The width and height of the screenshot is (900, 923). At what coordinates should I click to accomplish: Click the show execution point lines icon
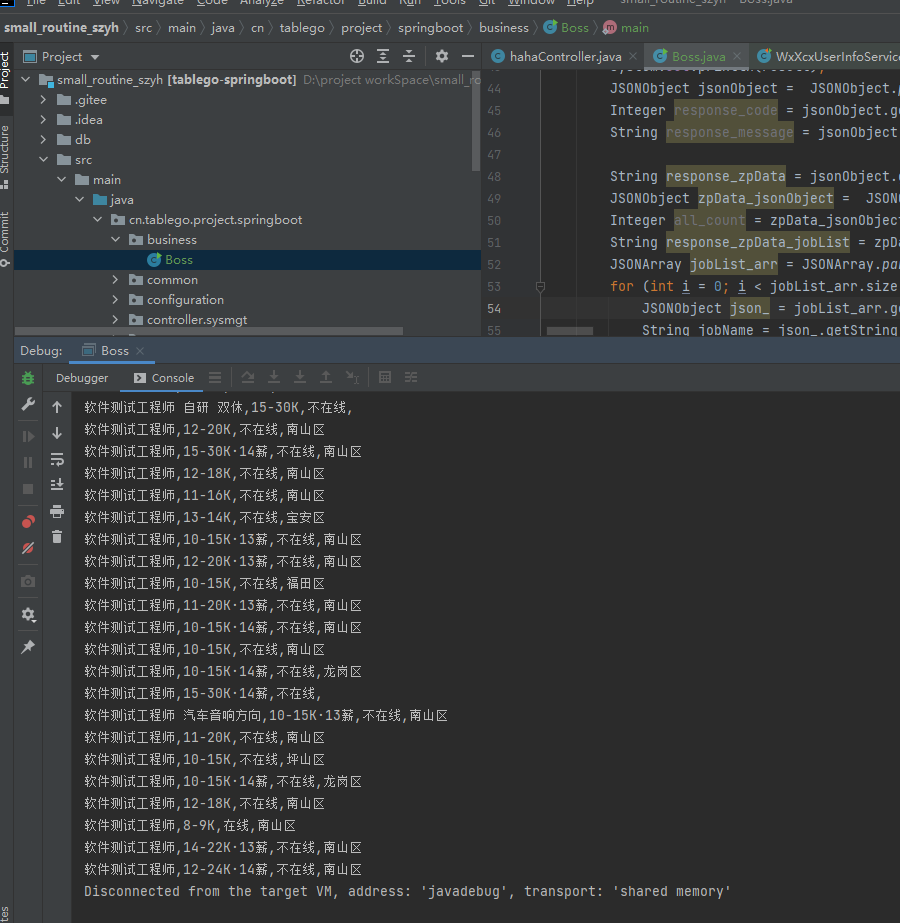pyautogui.click(x=215, y=377)
